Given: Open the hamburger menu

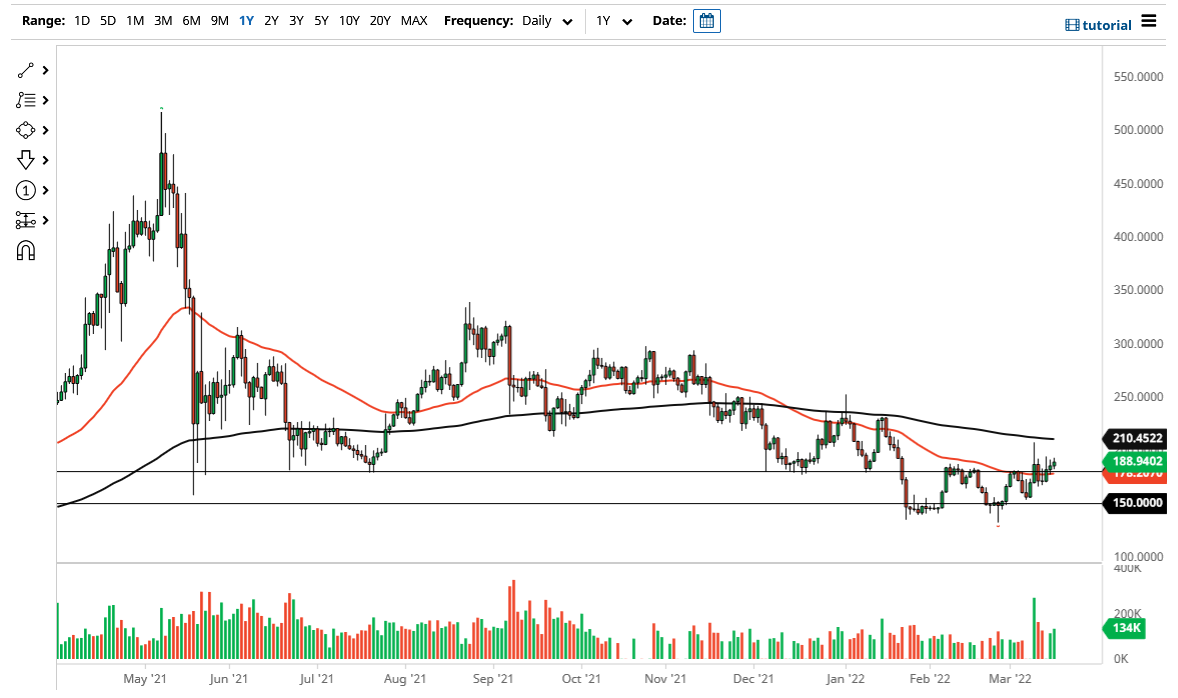Looking at the screenshot, I should [x=1148, y=20].
